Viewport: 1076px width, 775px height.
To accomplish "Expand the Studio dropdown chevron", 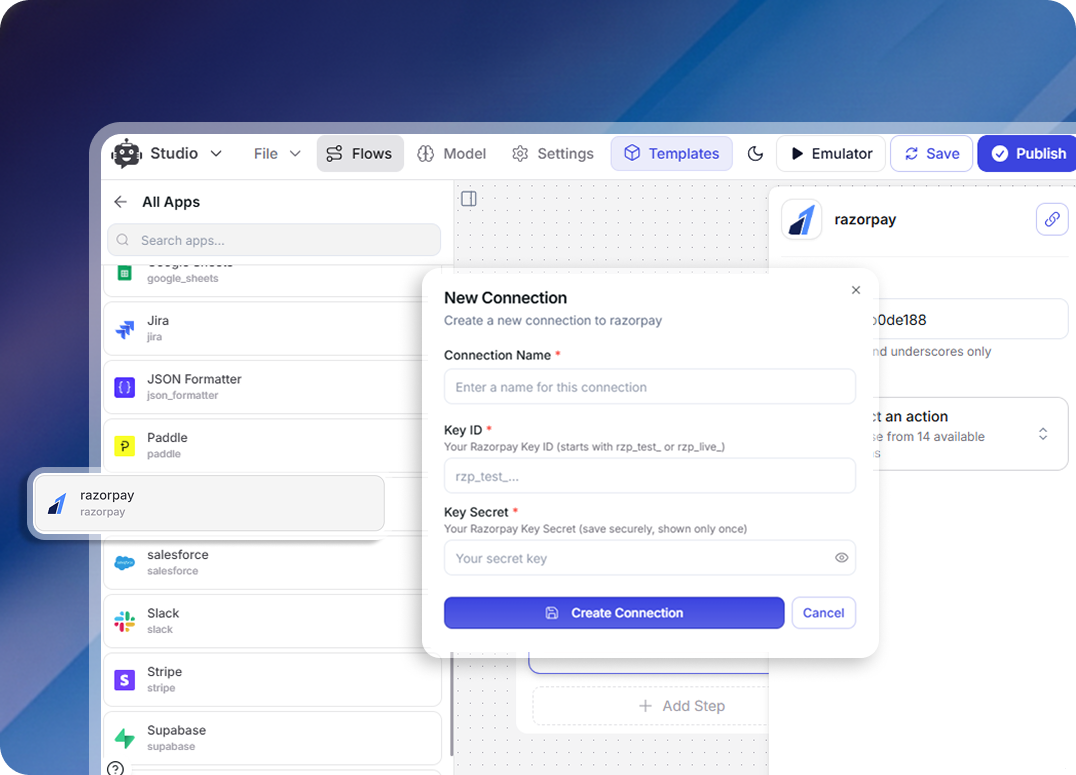I will 215,153.
